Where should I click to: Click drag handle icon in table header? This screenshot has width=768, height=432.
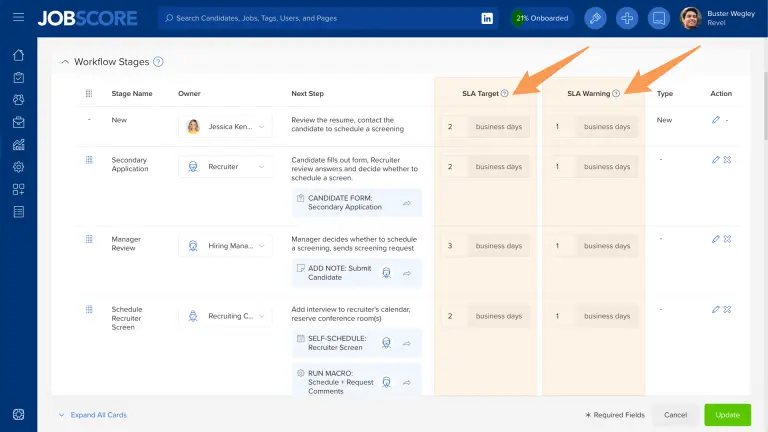(89, 93)
